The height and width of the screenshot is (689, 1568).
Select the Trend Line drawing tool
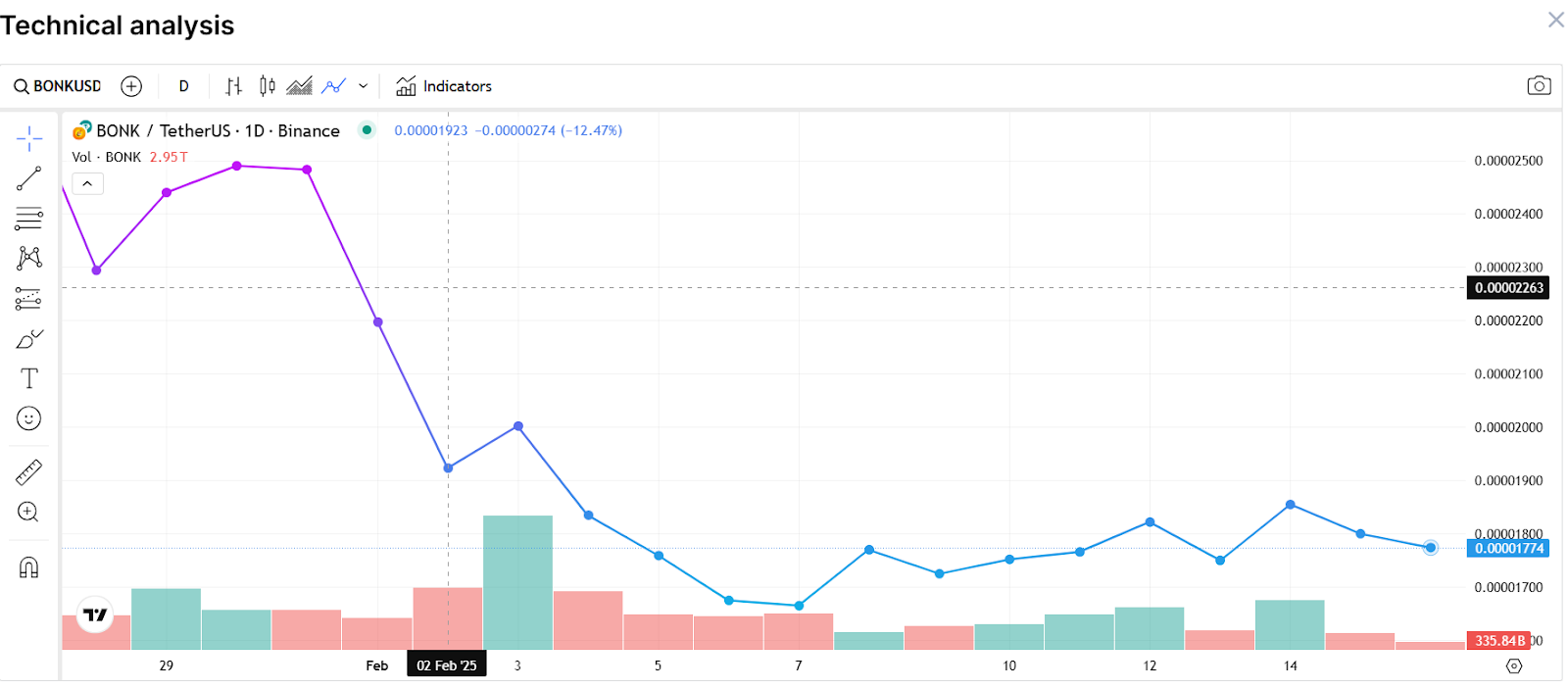coord(29,178)
